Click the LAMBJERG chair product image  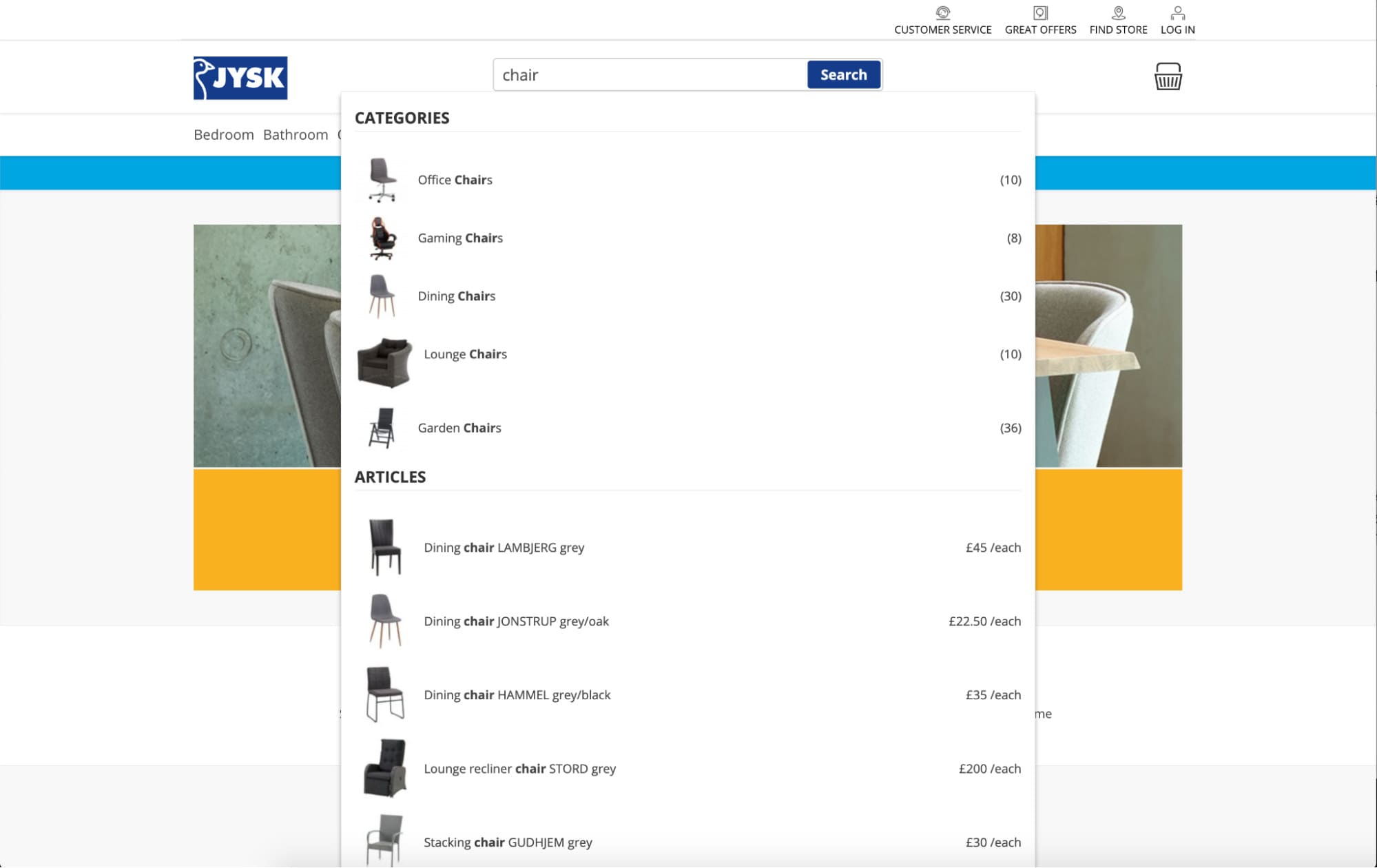384,548
